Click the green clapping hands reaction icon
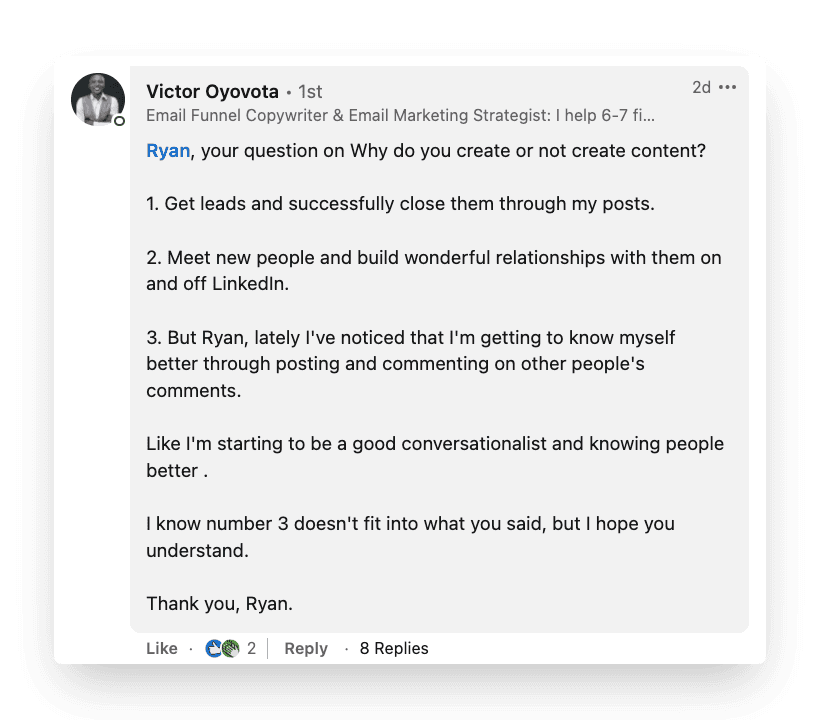The image size is (820, 720). (230, 648)
